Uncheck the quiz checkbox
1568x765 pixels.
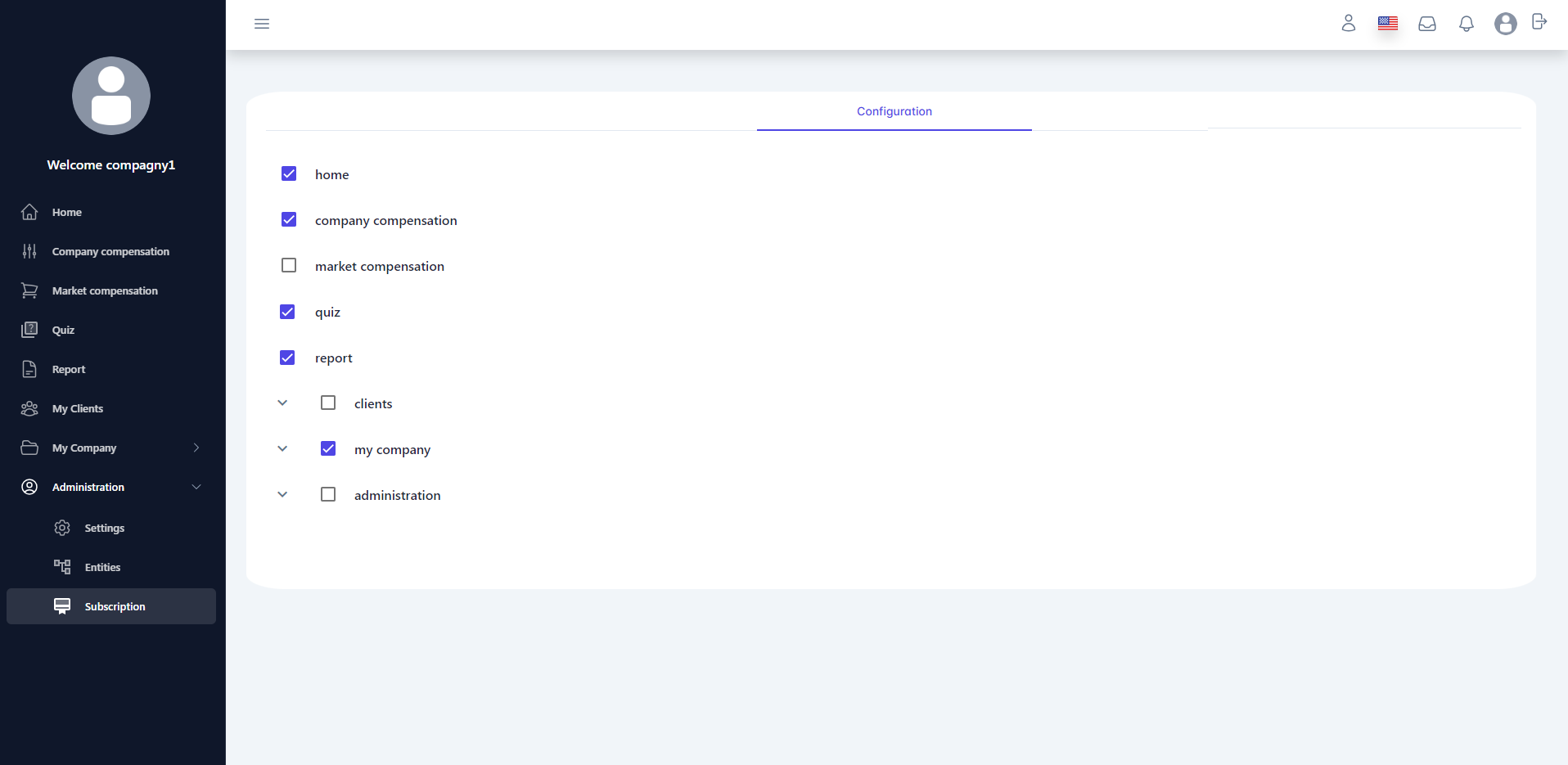pos(287,312)
